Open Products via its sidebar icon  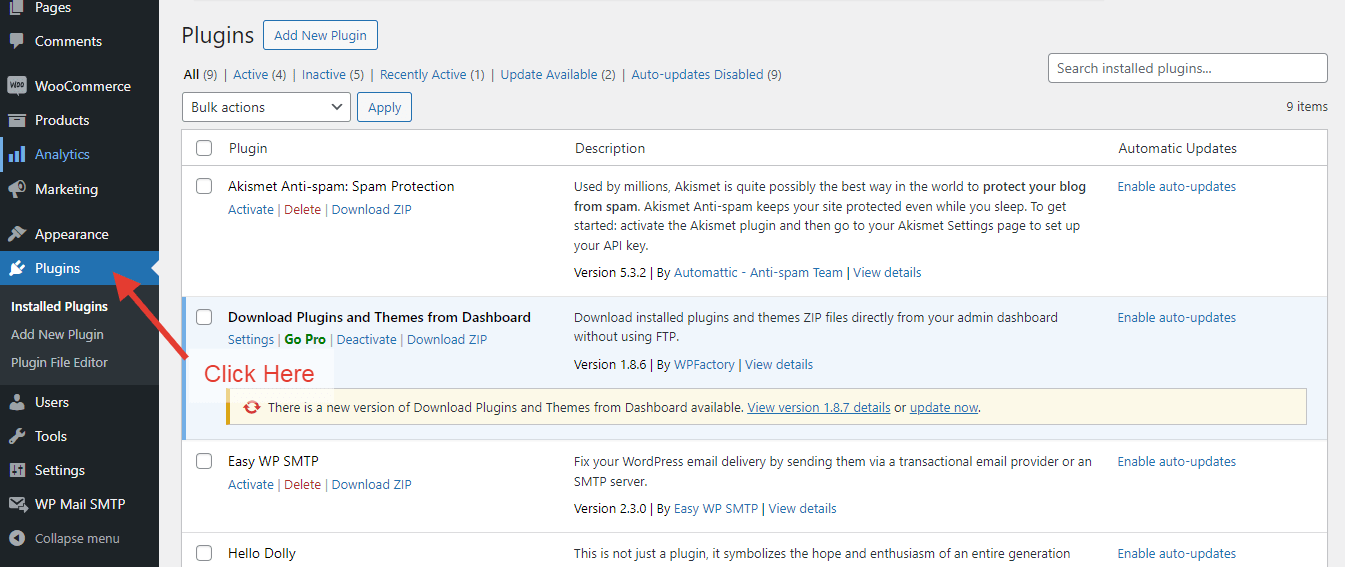[x=17, y=120]
